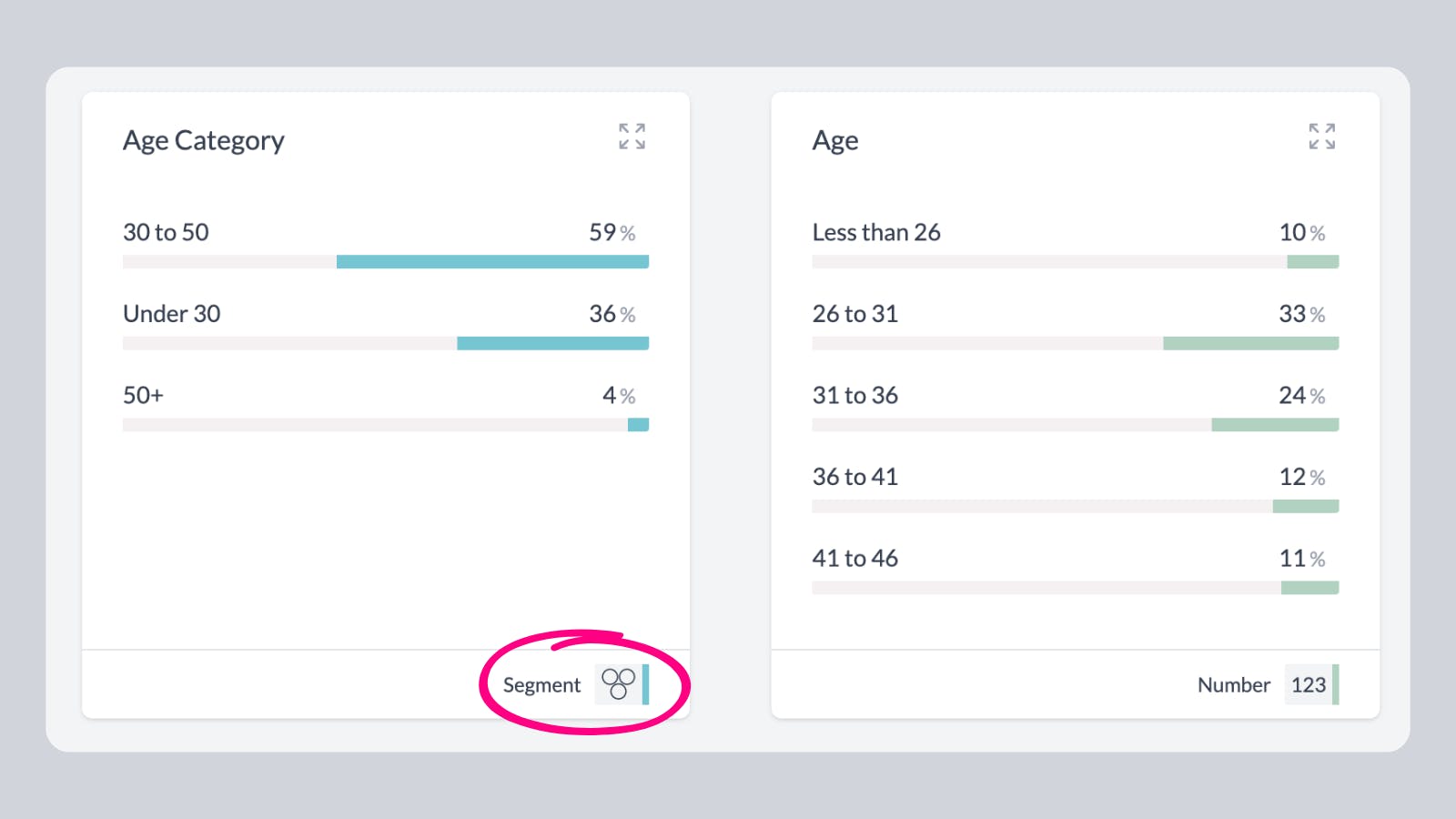Select the 41 to 46 label

[x=855, y=559]
